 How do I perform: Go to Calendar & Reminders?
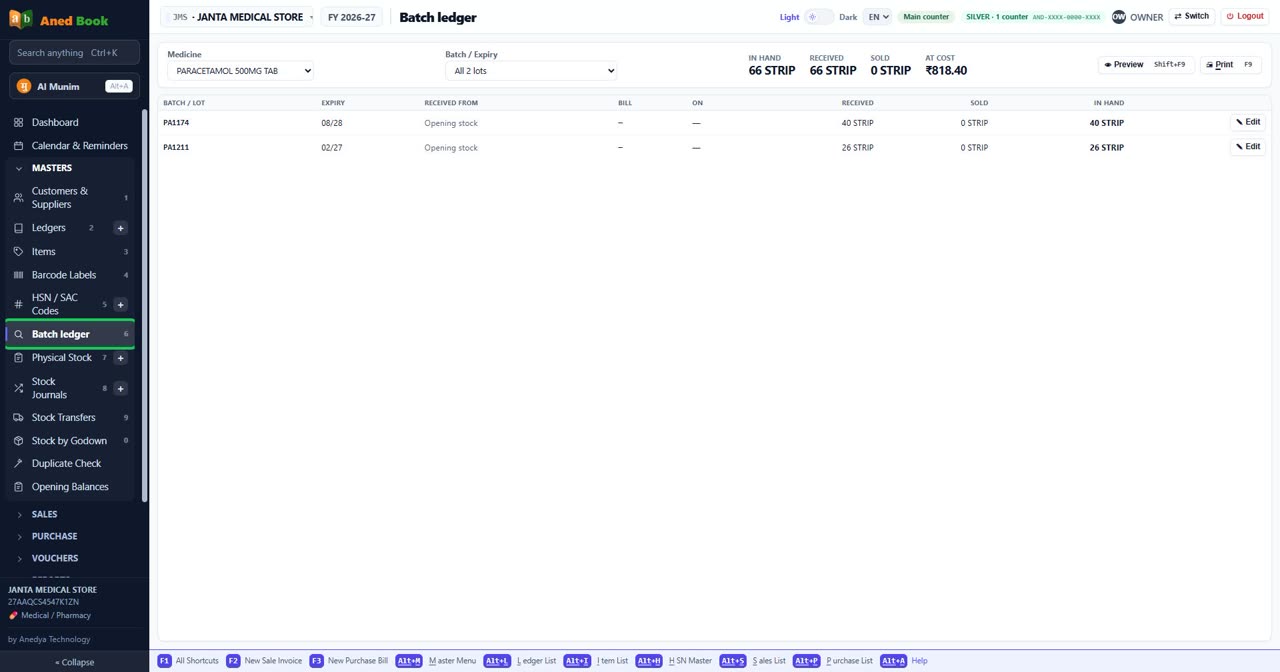(70, 146)
